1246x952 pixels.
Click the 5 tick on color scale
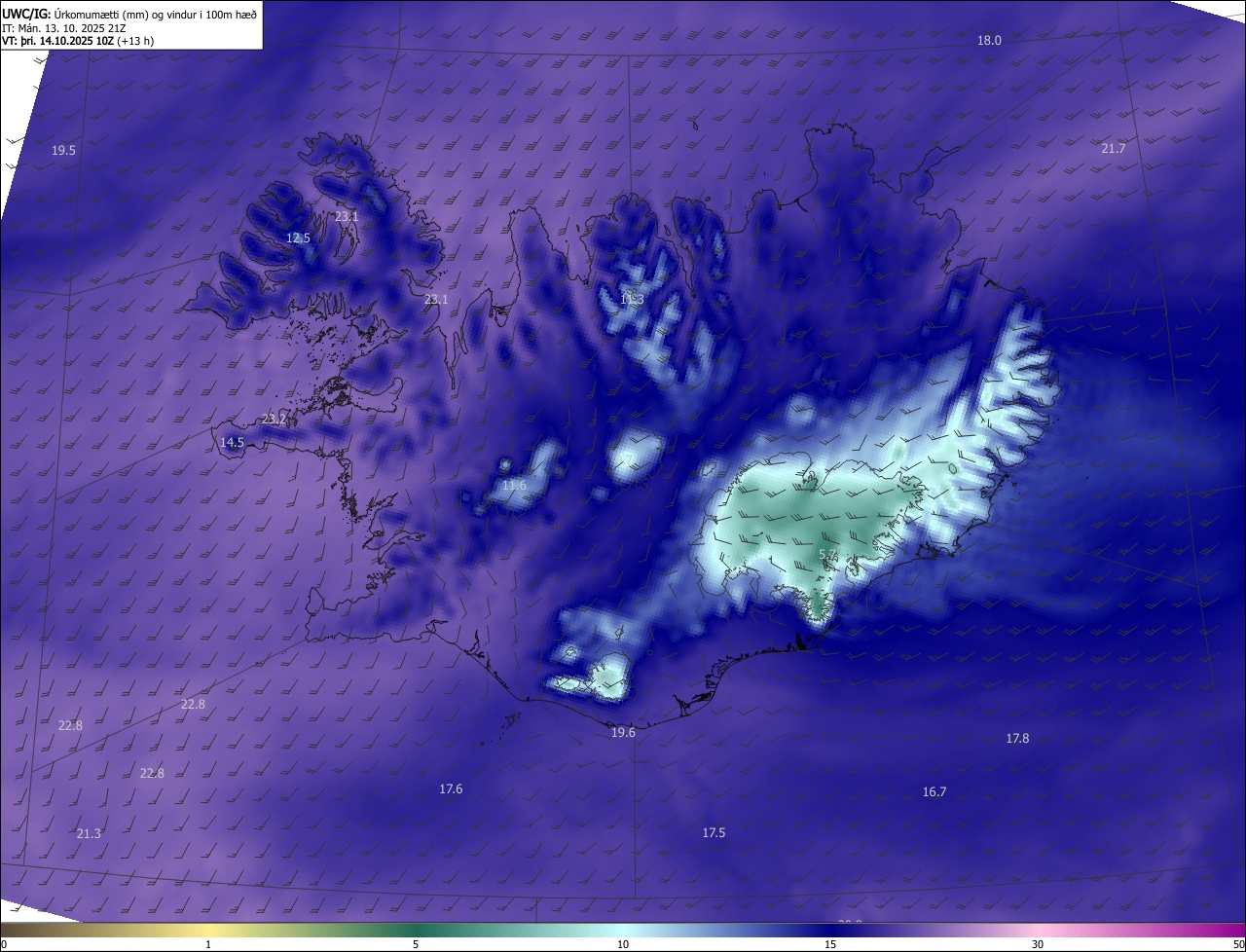coord(416,944)
